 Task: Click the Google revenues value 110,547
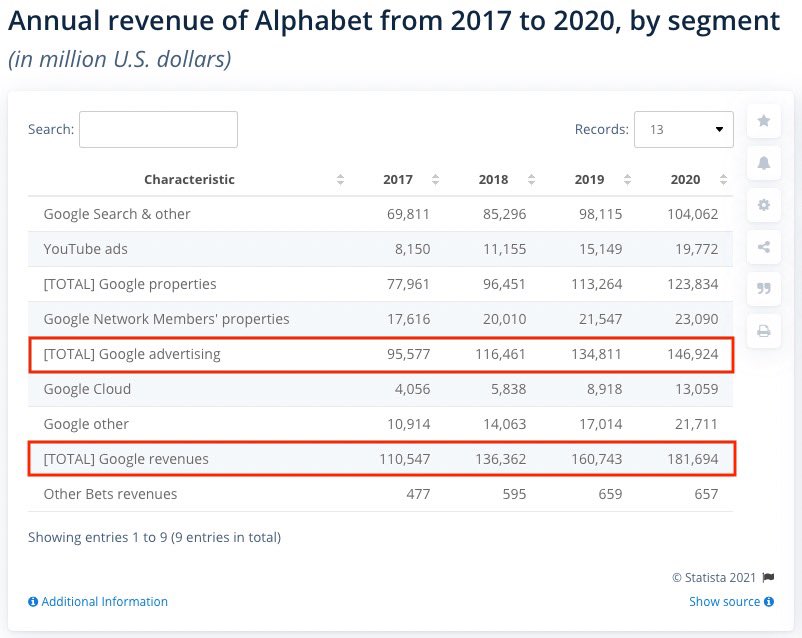pyautogui.click(x=405, y=459)
